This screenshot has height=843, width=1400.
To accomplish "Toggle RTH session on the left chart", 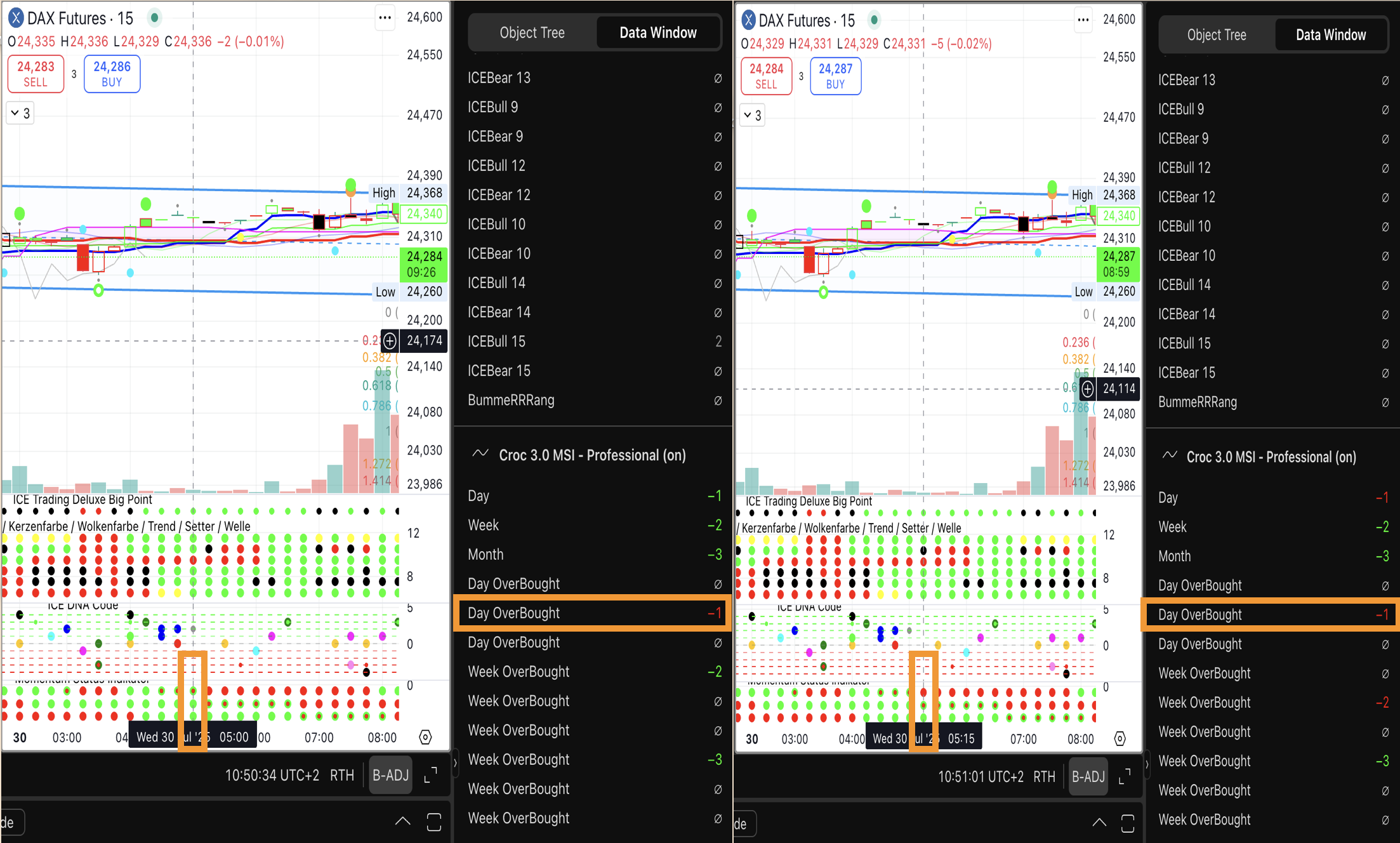I will [x=342, y=775].
